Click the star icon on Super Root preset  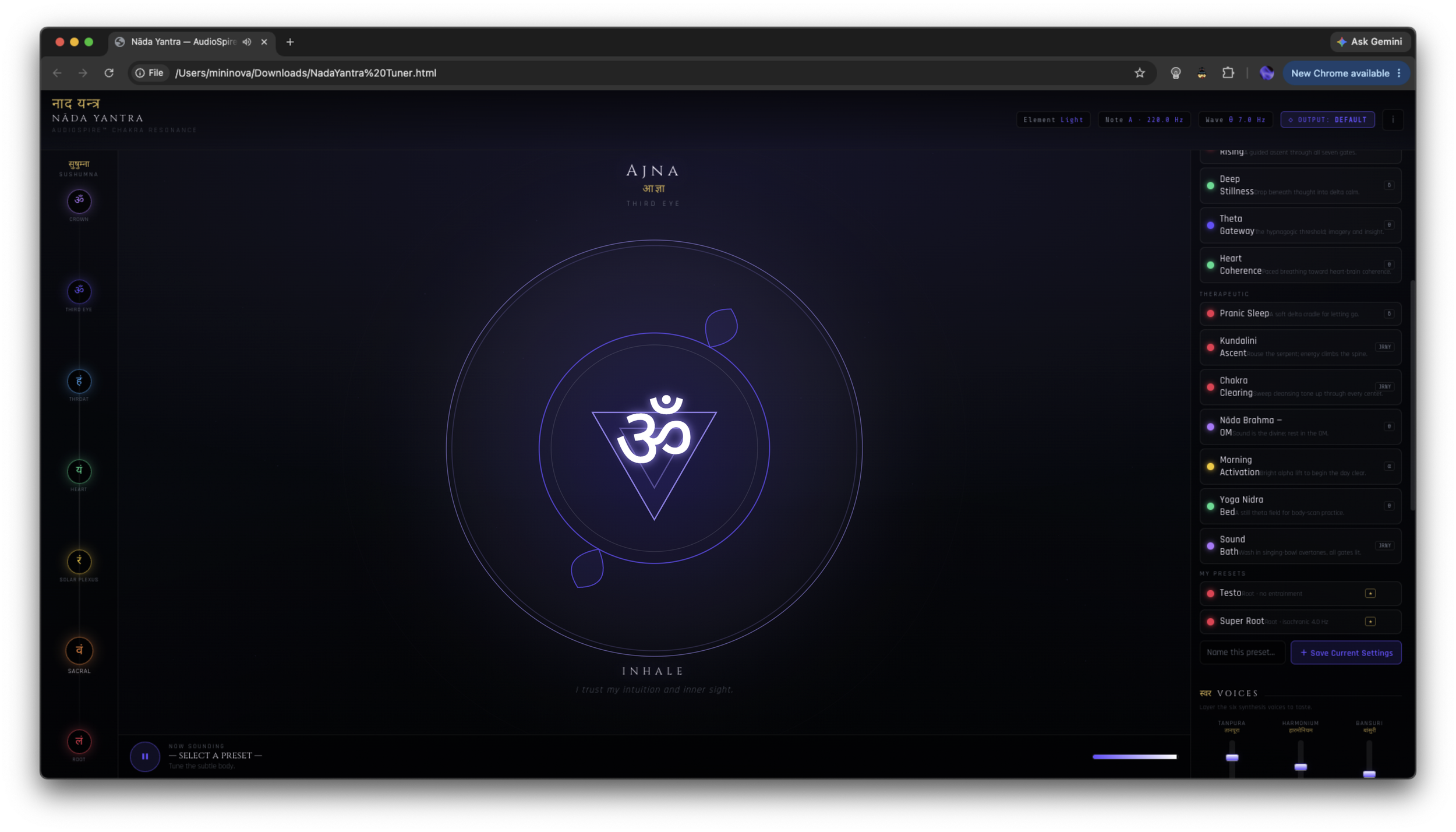click(x=1370, y=621)
